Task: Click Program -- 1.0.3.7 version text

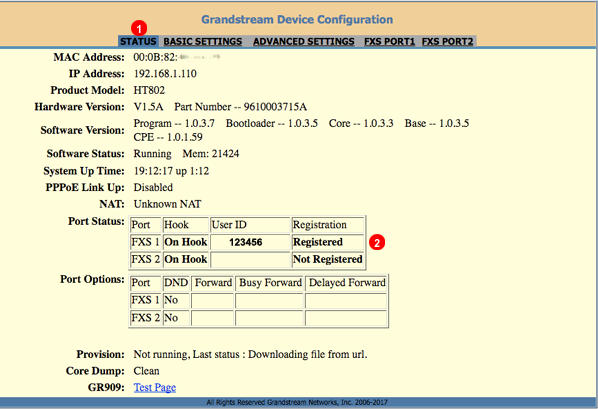Action: (174, 123)
